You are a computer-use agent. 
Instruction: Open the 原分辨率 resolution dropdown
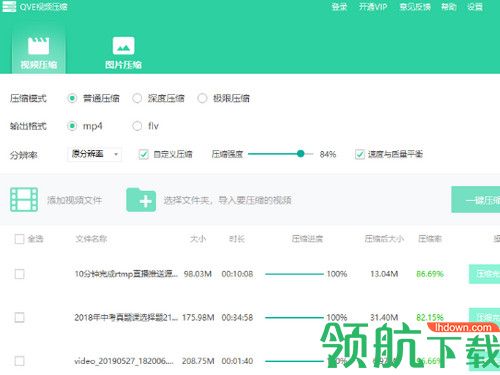point(94,154)
